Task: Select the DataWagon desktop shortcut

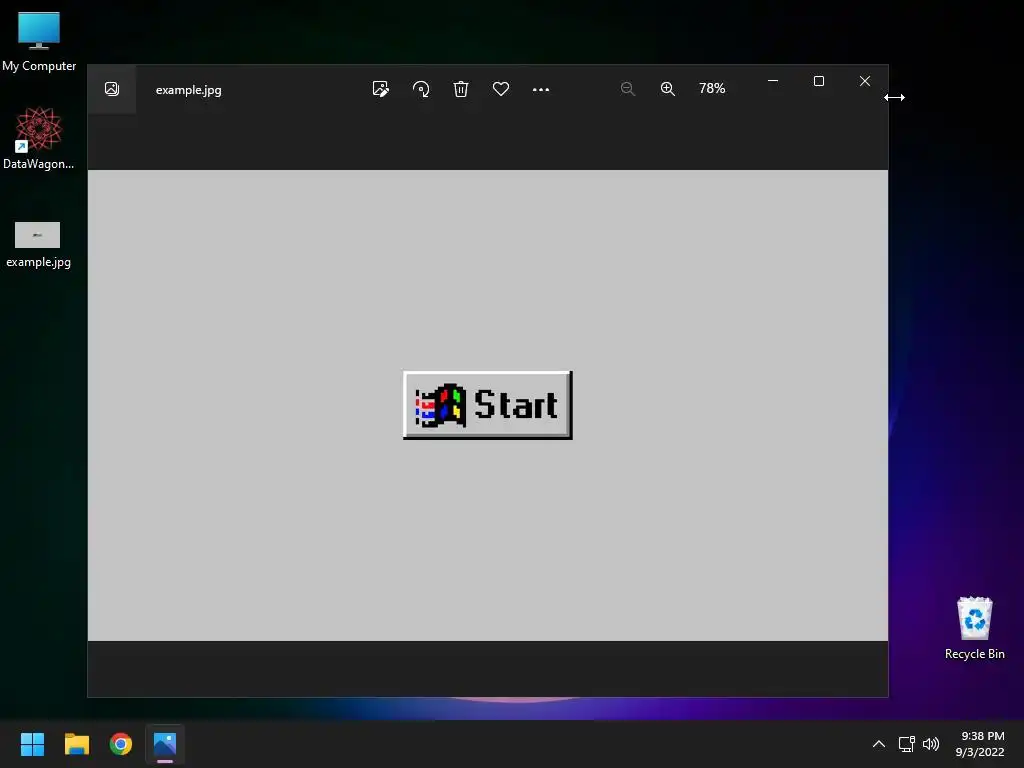Action: (39, 138)
